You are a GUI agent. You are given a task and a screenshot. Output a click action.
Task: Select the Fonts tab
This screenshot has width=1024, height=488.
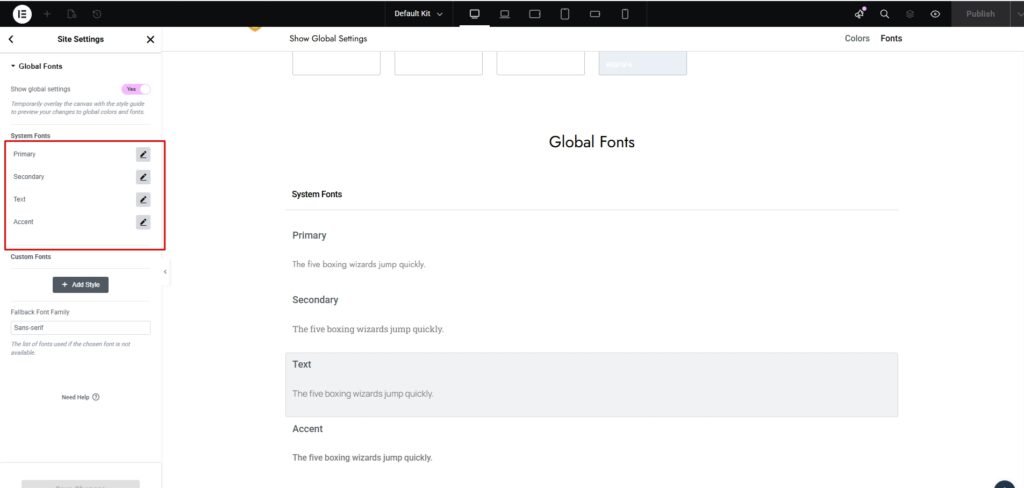click(x=891, y=39)
